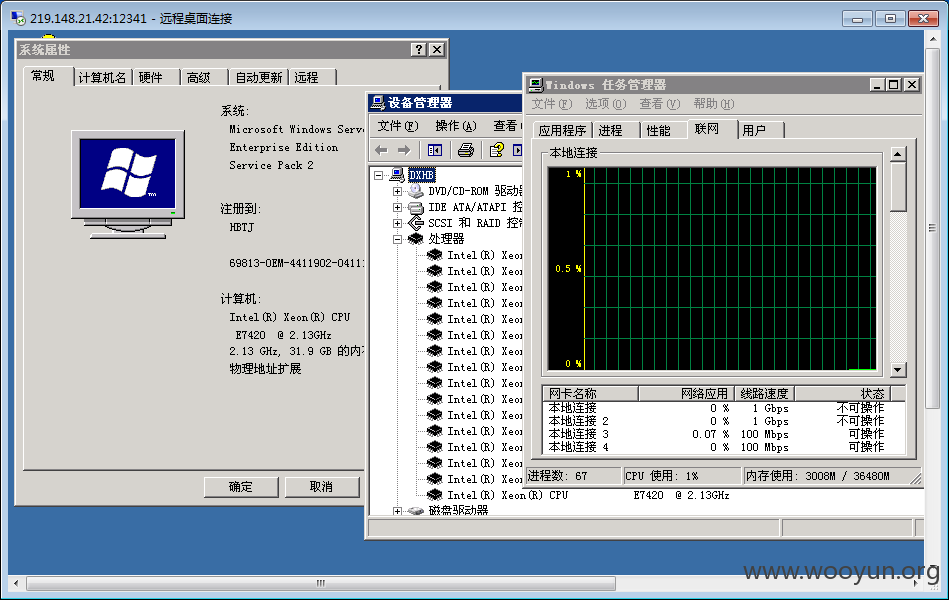This screenshot has height=600, width=949.
Task: Open the 自动更新 tab
Action: 258,77
